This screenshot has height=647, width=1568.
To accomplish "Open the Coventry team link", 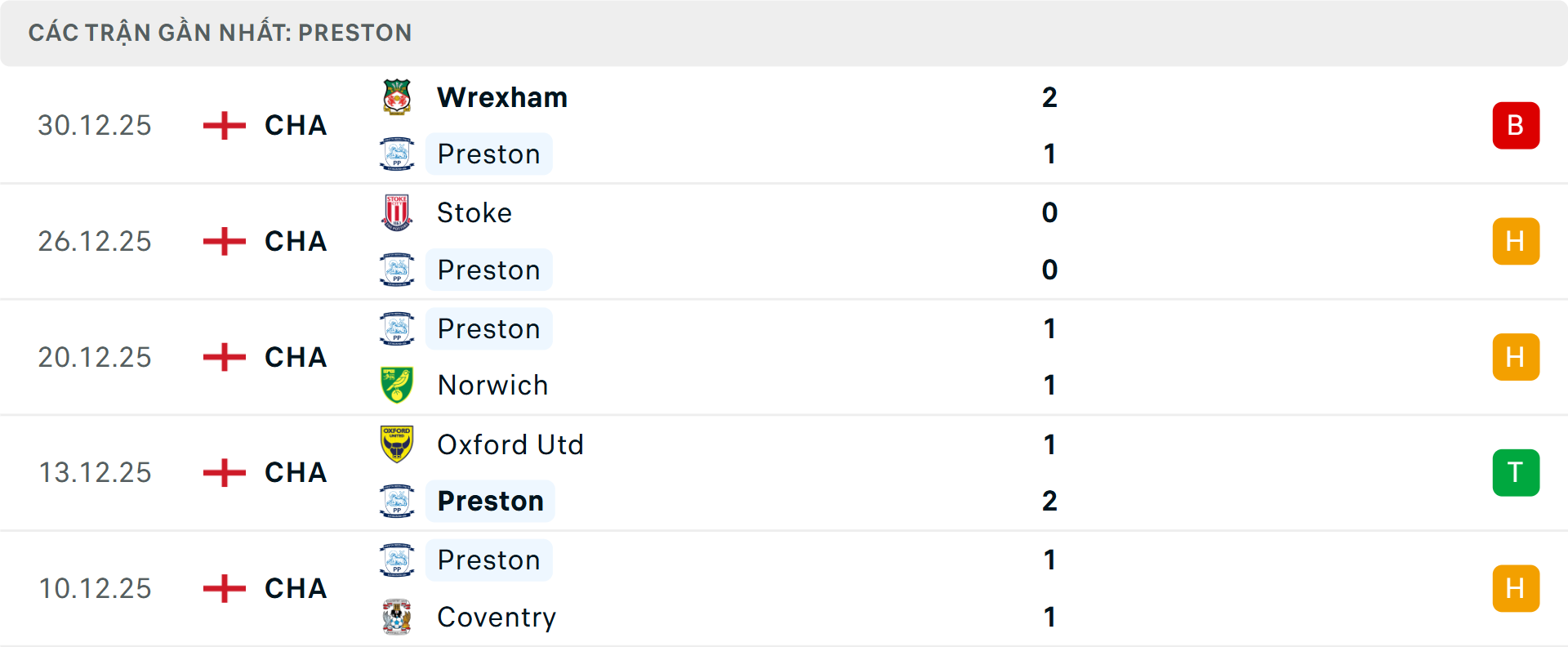I will (x=497, y=617).
